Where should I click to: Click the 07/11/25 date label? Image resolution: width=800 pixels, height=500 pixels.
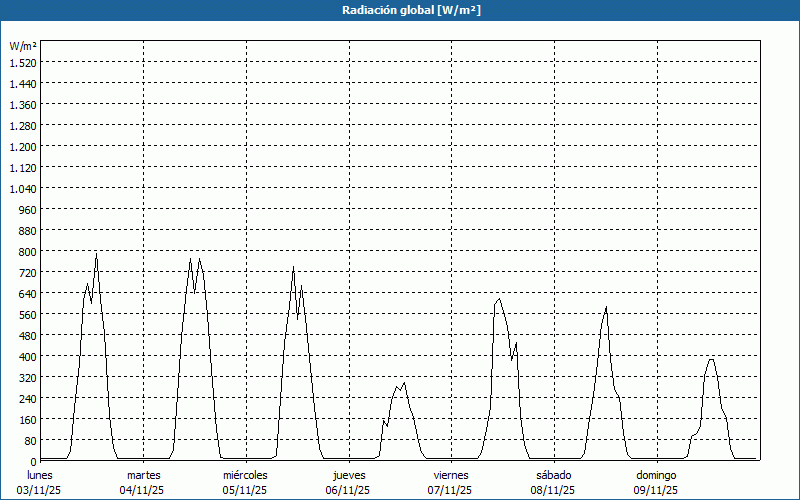click(450, 490)
